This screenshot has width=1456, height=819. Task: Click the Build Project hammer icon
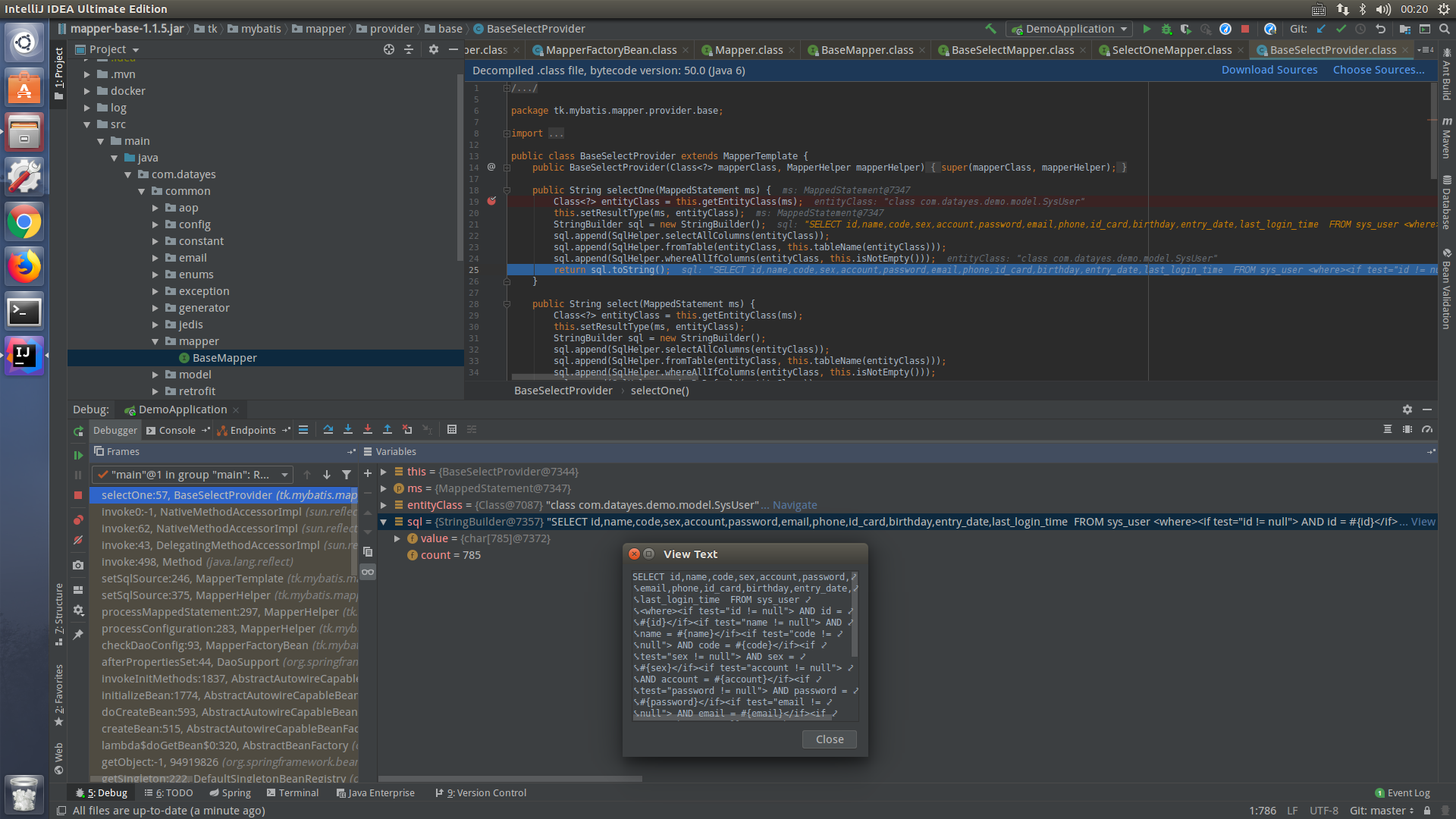pyautogui.click(x=990, y=29)
